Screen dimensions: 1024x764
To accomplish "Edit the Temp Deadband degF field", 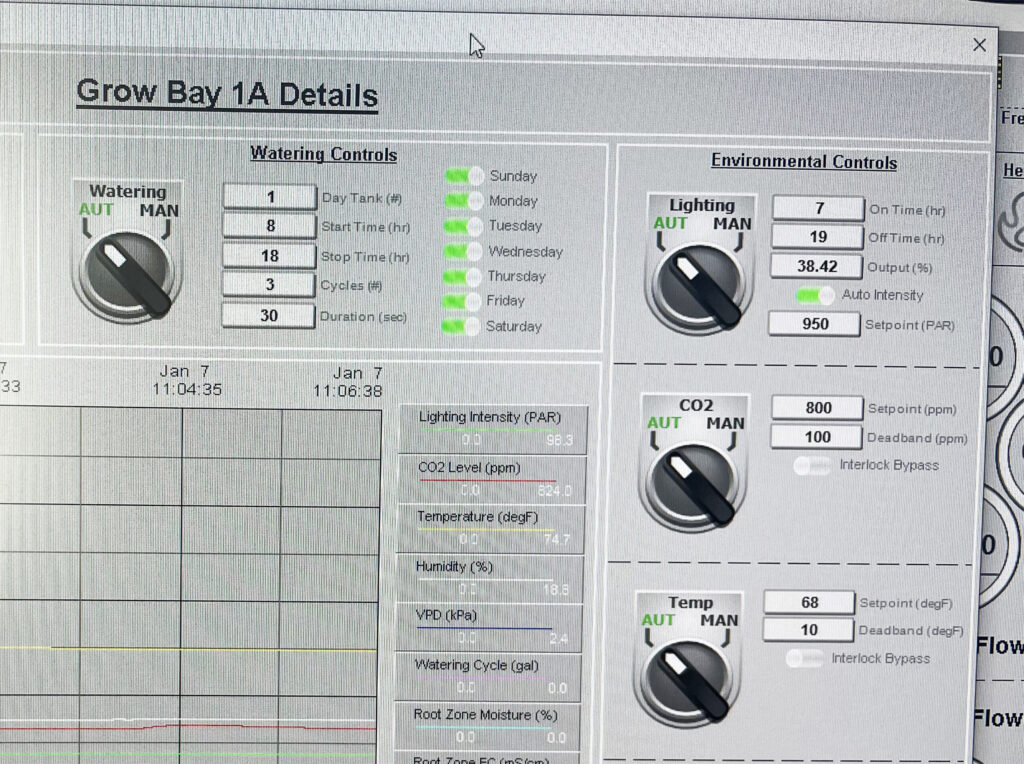I will tap(809, 630).
